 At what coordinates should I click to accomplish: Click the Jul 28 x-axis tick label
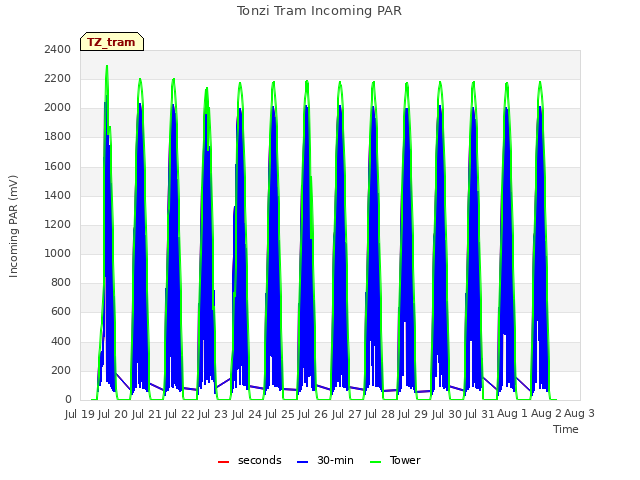pos(380,414)
